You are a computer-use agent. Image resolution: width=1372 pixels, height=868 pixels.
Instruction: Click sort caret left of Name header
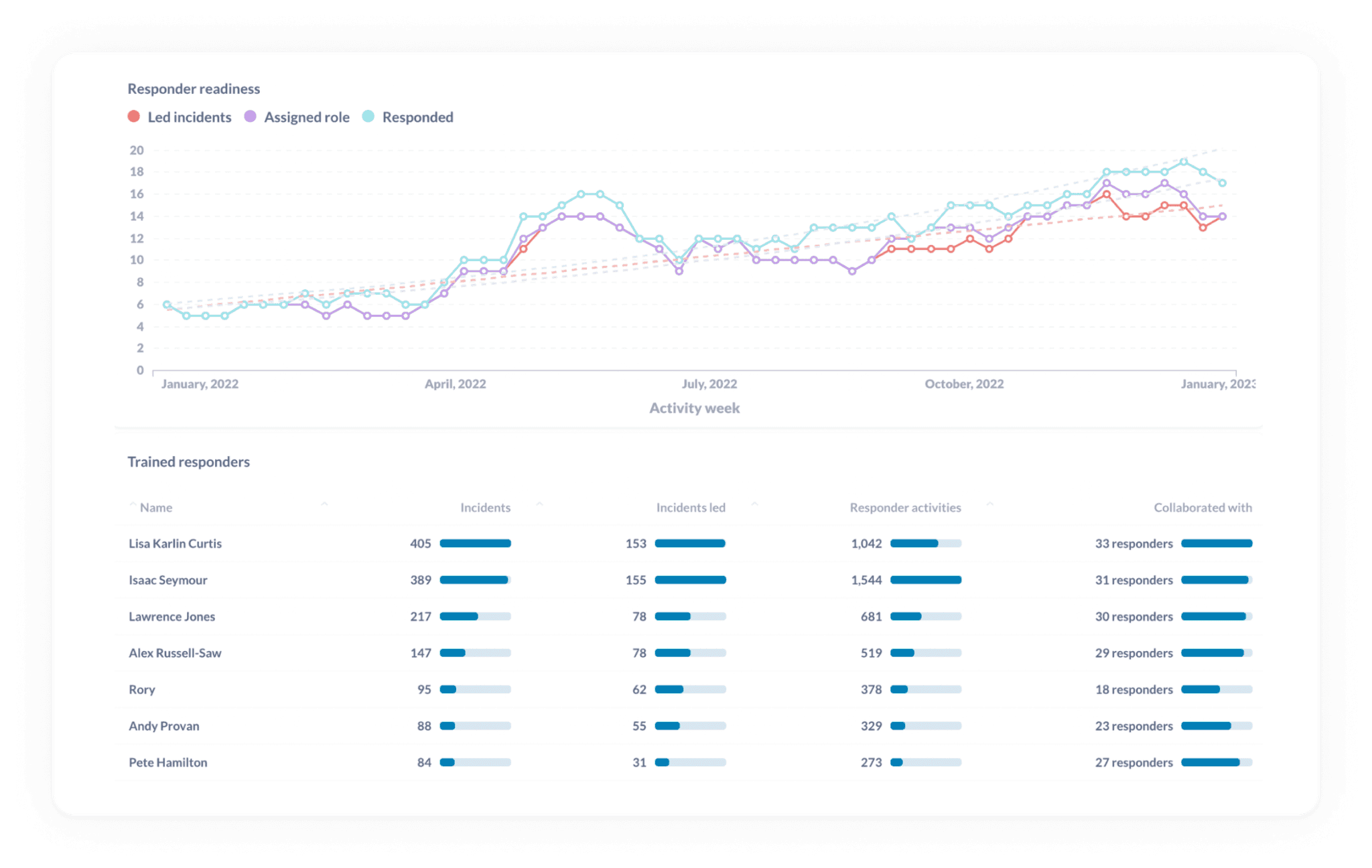pos(133,504)
